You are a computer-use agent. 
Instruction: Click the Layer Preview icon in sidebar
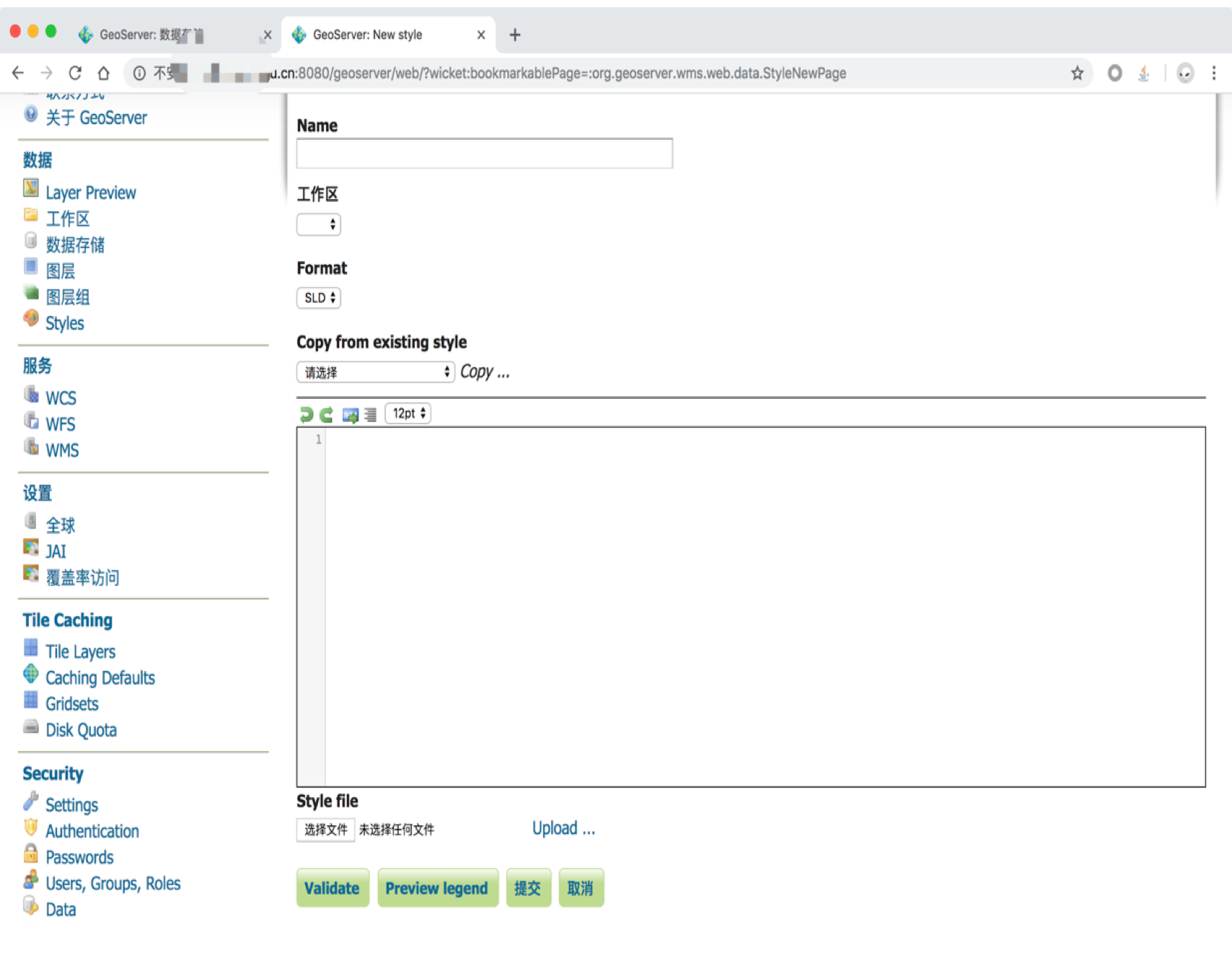click(x=31, y=188)
